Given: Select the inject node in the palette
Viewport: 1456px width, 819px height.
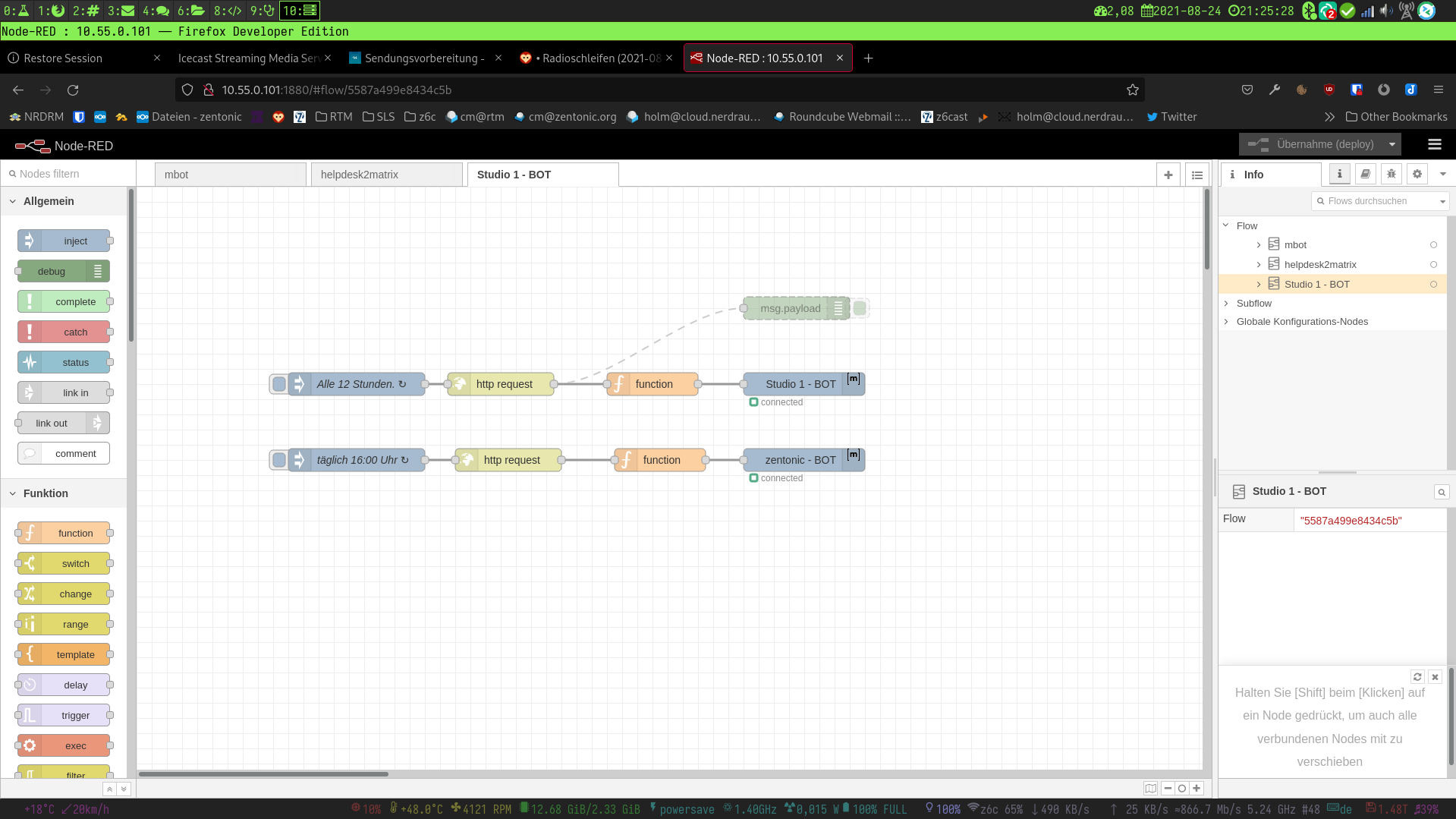Looking at the screenshot, I should point(64,241).
